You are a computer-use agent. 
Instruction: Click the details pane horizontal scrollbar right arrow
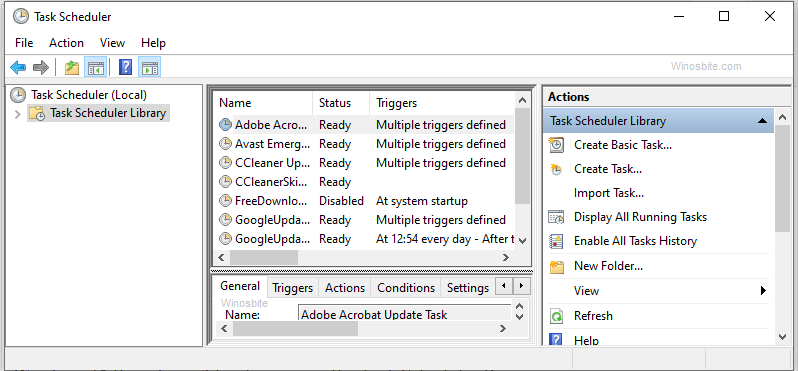(x=502, y=329)
